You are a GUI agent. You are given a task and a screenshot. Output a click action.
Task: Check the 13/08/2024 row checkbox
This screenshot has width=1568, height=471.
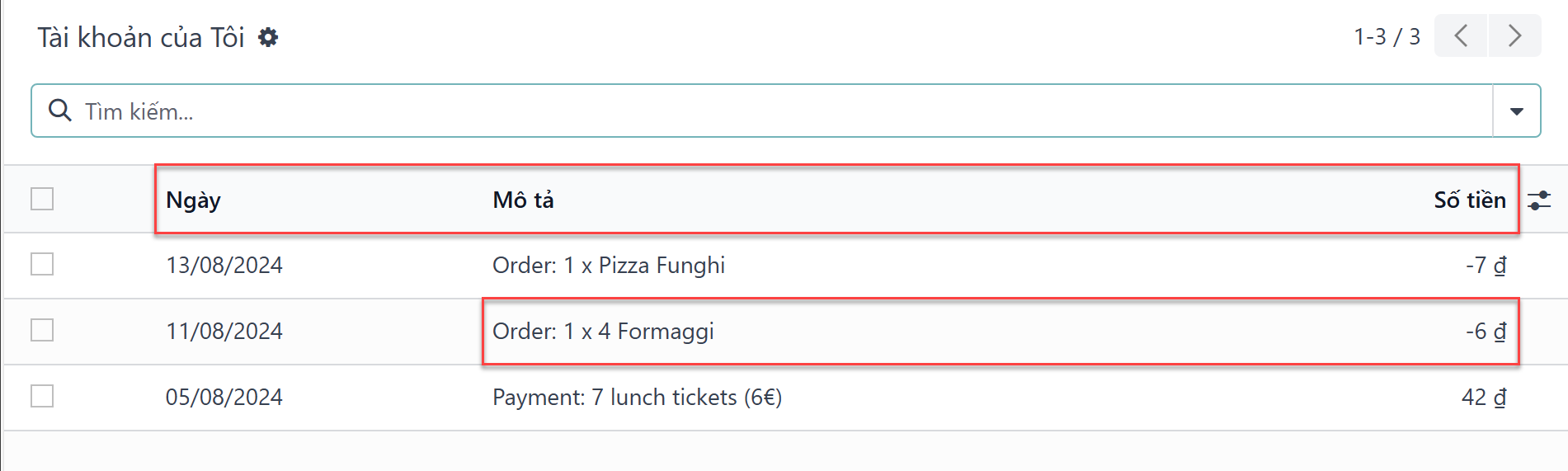[42, 264]
